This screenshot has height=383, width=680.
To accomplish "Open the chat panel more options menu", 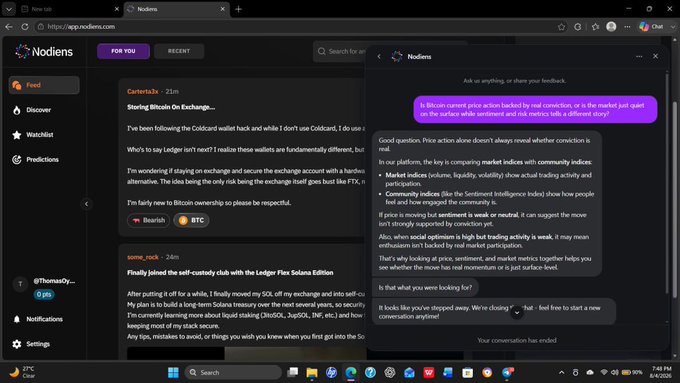I will [639, 56].
